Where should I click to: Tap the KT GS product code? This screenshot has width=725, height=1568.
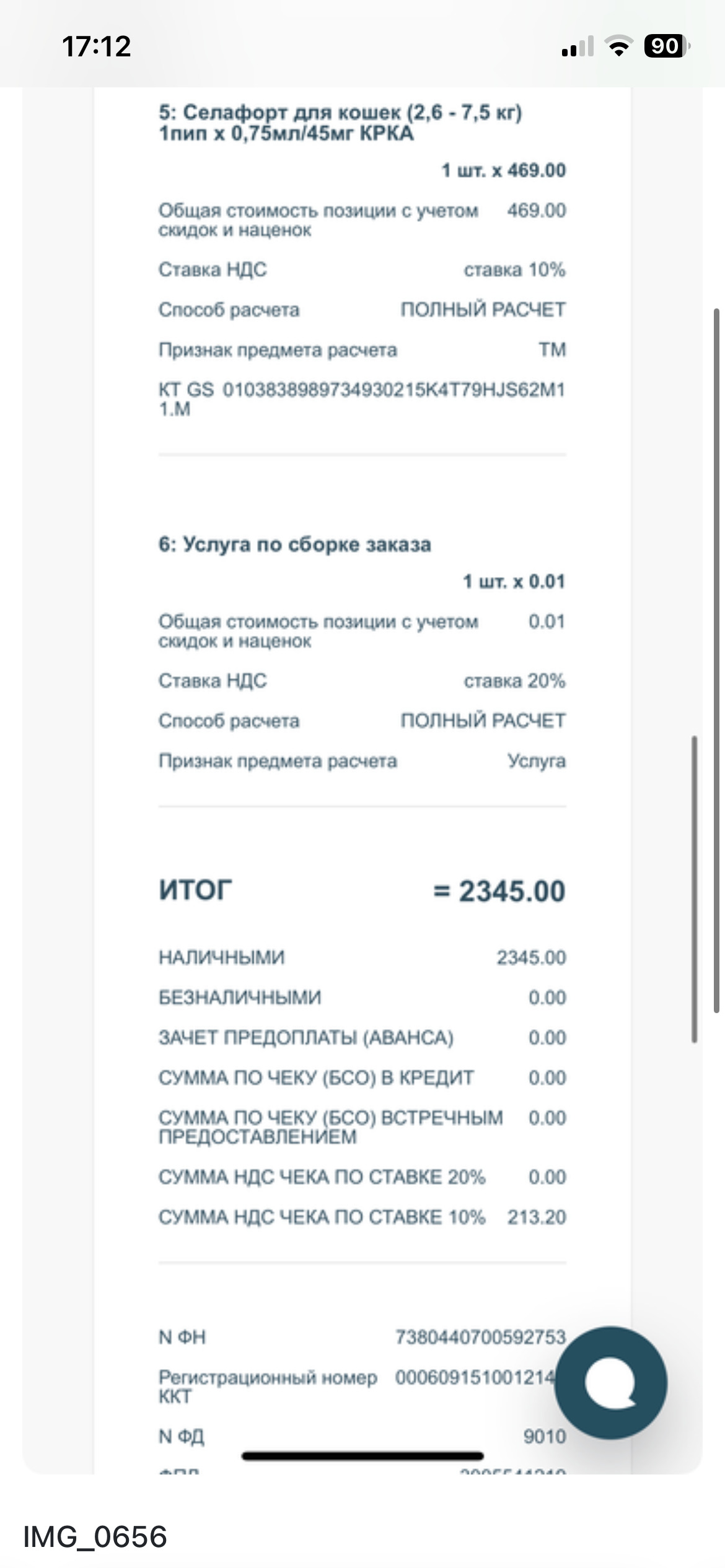361,399
